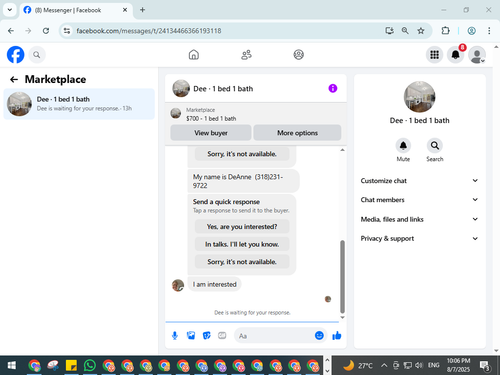Click the weather 27°C widget
This screenshot has width=500, height=375.
358,365
